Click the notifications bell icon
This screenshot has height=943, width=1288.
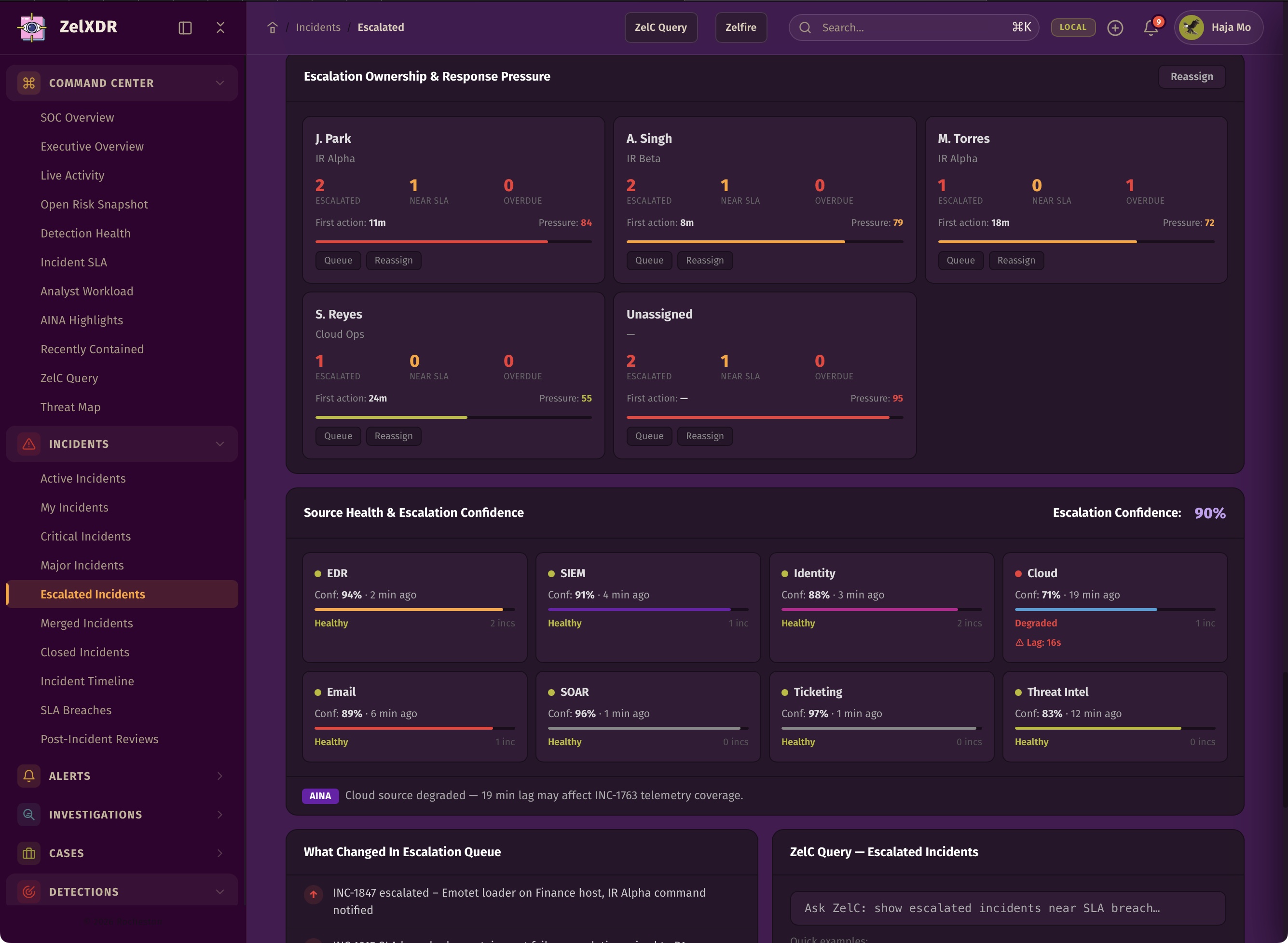pos(1150,28)
